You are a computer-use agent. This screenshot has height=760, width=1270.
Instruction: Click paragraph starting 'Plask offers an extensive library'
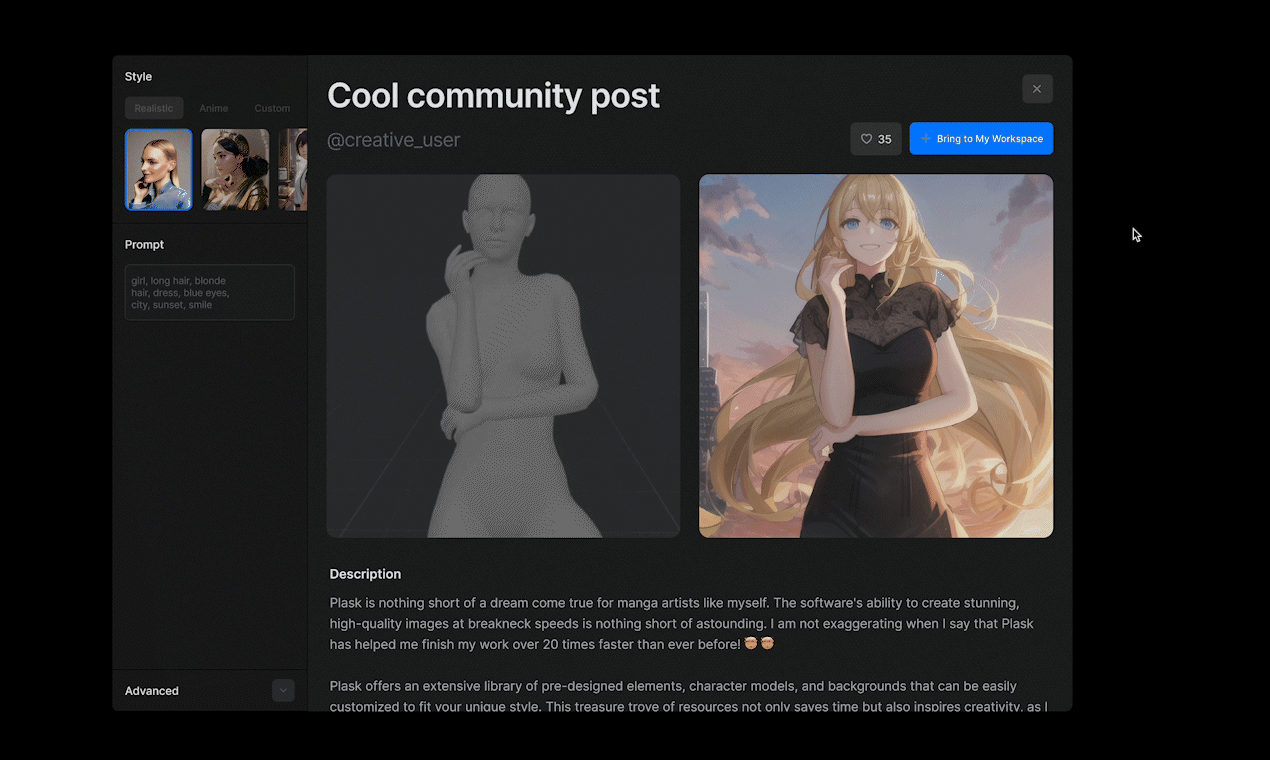point(689,696)
